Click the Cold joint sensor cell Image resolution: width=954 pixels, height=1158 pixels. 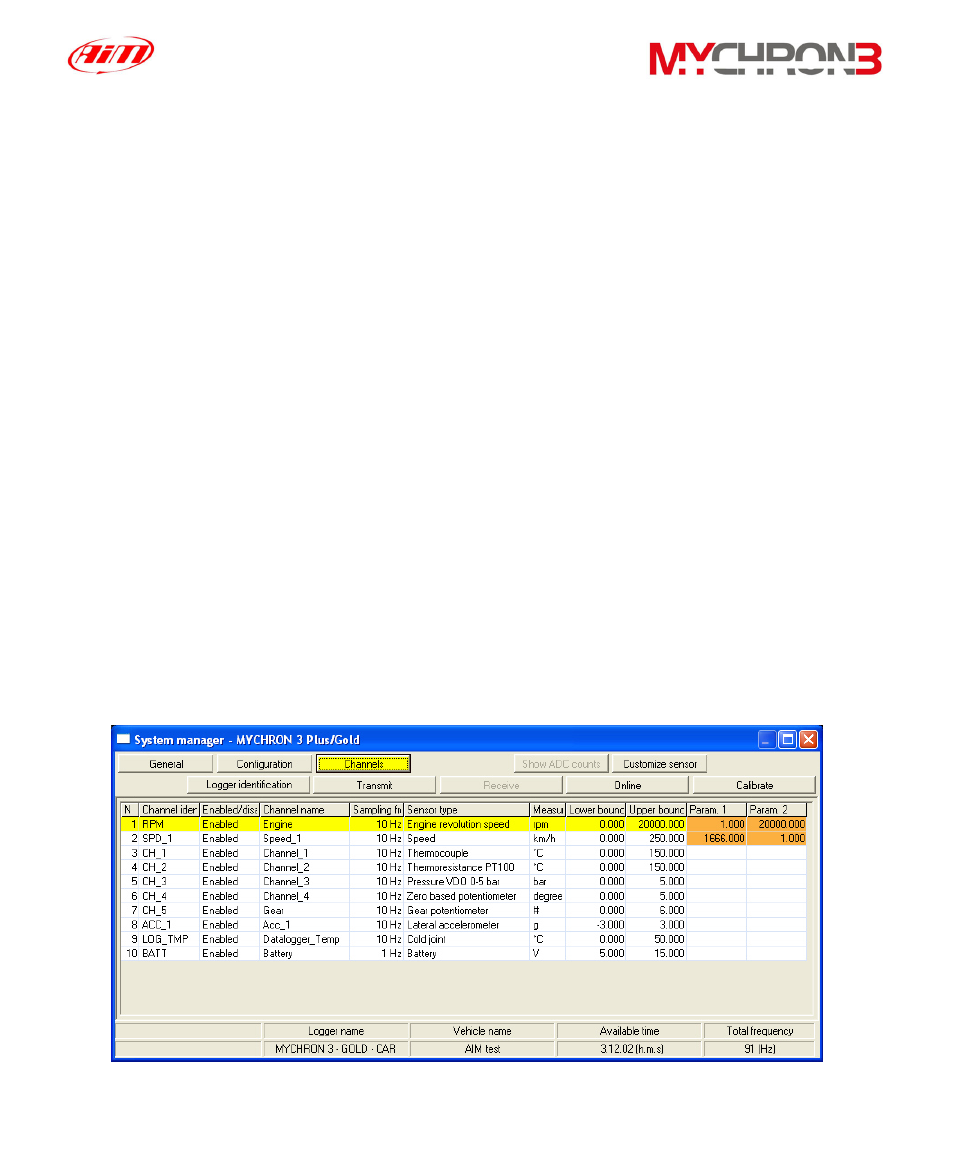point(467,939)
